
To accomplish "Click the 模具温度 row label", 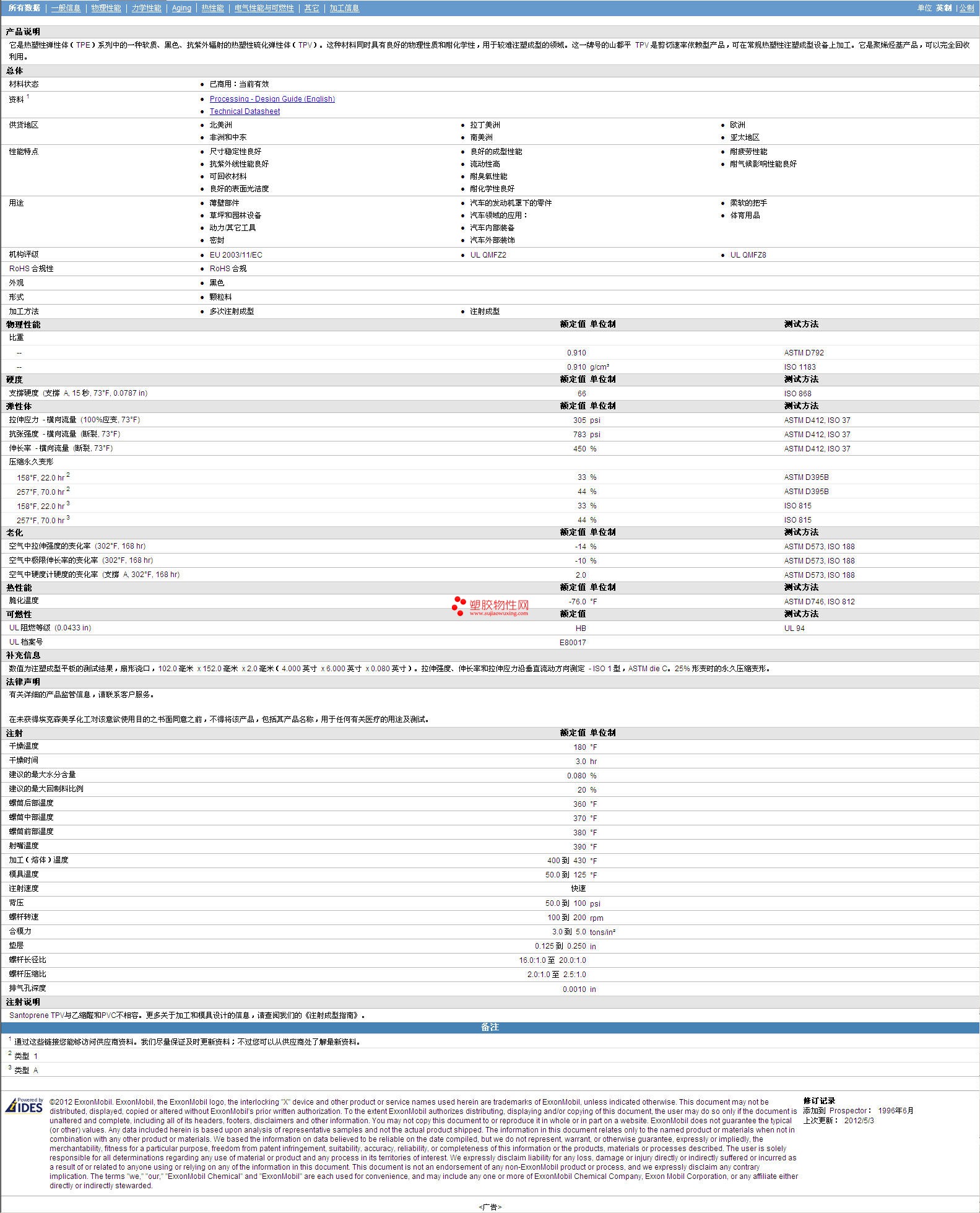I will click(24, 874).
